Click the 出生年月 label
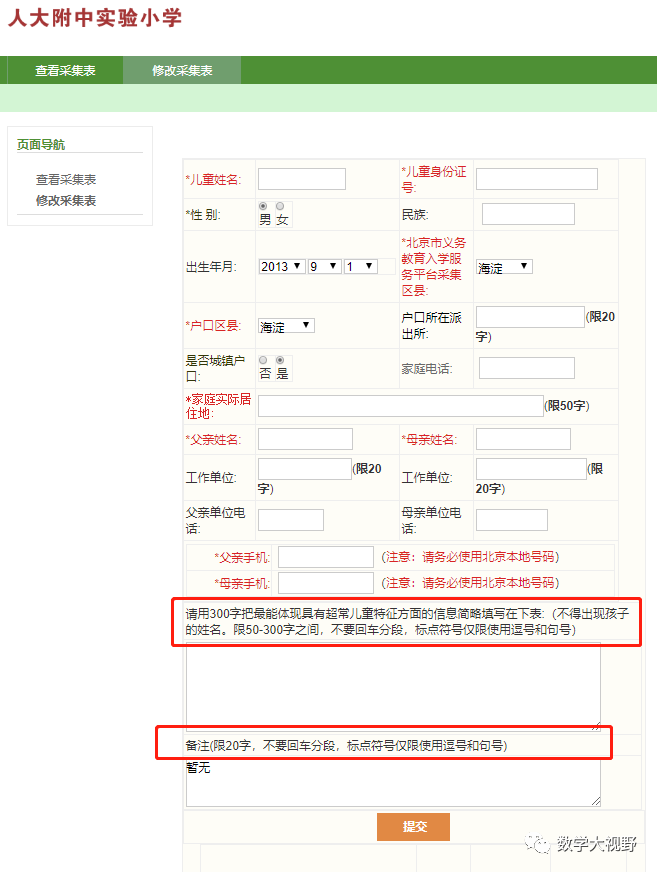Screen dimensions: 657x872 tap(211, 267)
